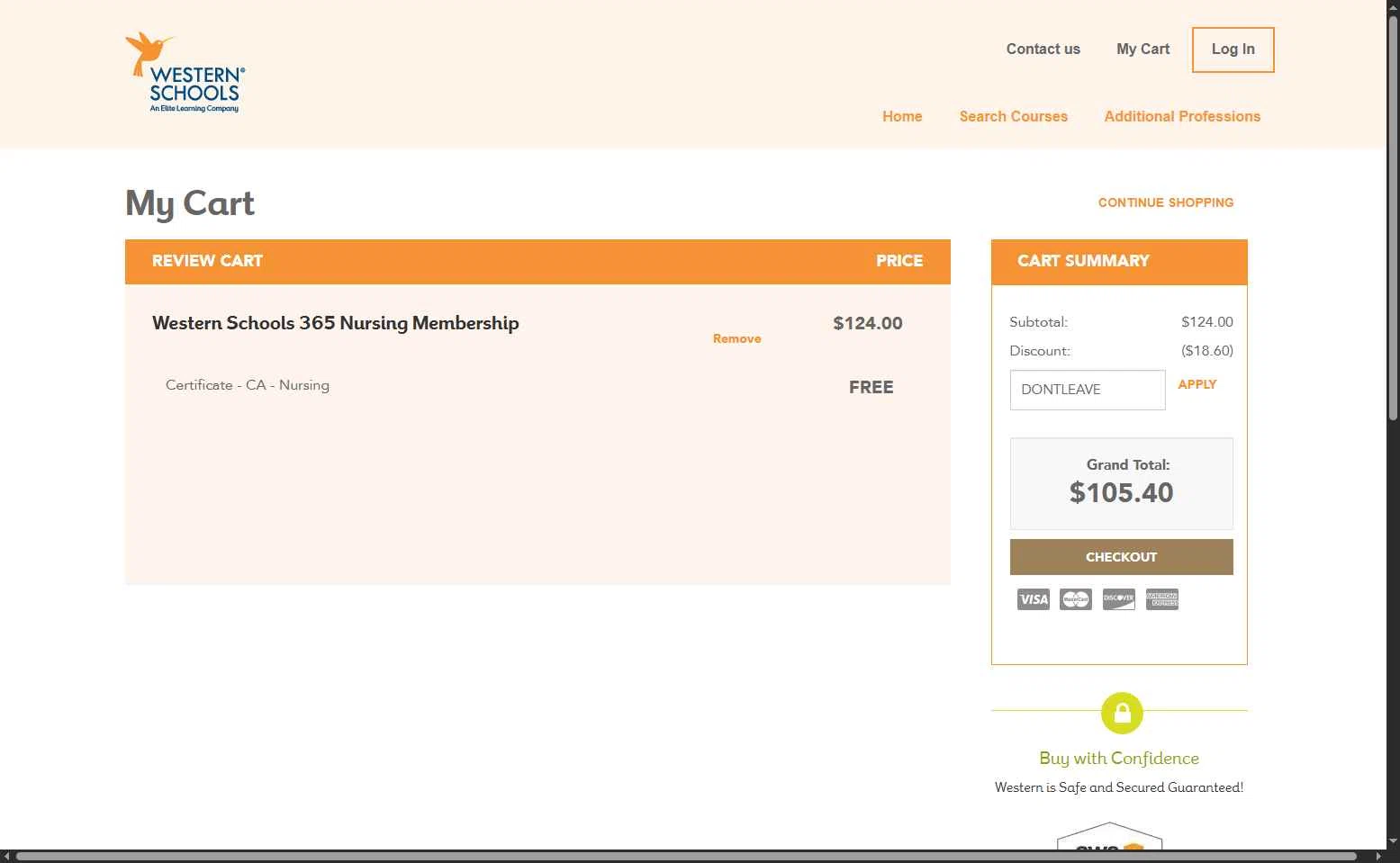
Task: Click the REVIEW CART header
Action: point(207,261)
